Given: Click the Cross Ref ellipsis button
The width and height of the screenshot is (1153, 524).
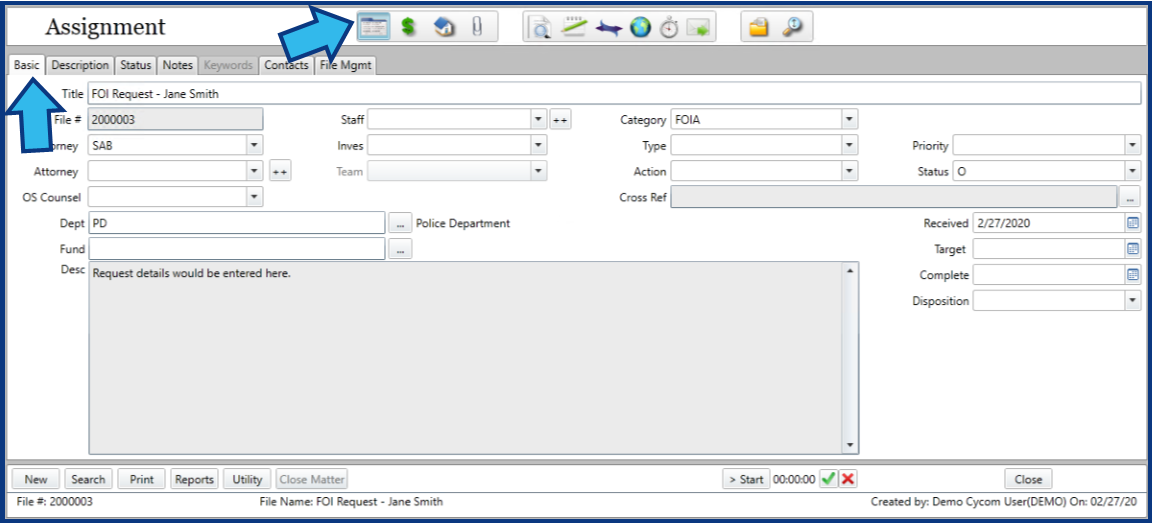Looking at the screenshot, I should (x=1129, y=198).
